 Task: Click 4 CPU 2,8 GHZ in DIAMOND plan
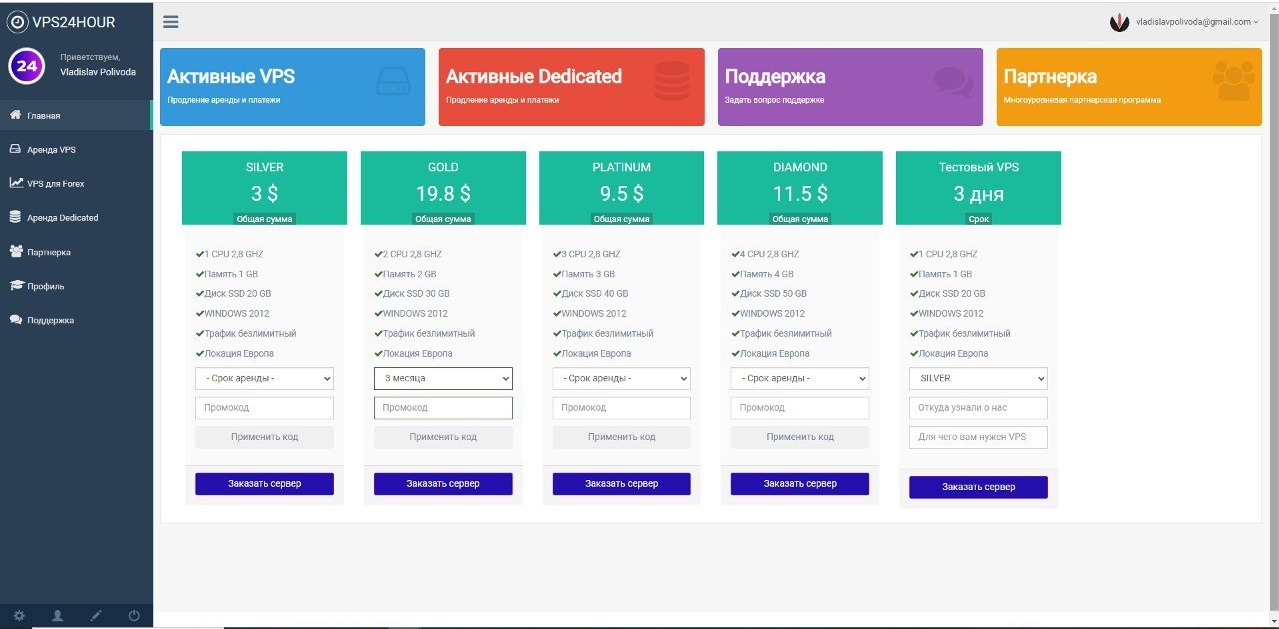[770, 254]
